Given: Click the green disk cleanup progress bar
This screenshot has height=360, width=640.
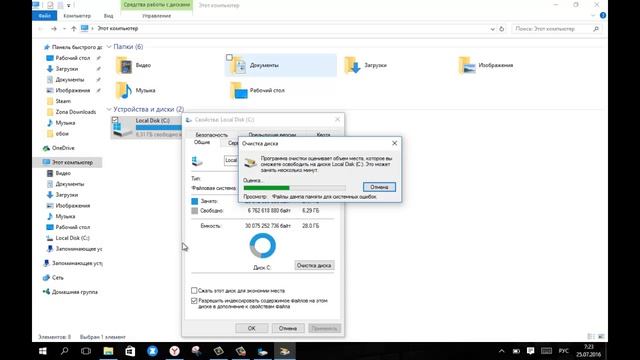Looking at the screenshot, I should (295, 188).
